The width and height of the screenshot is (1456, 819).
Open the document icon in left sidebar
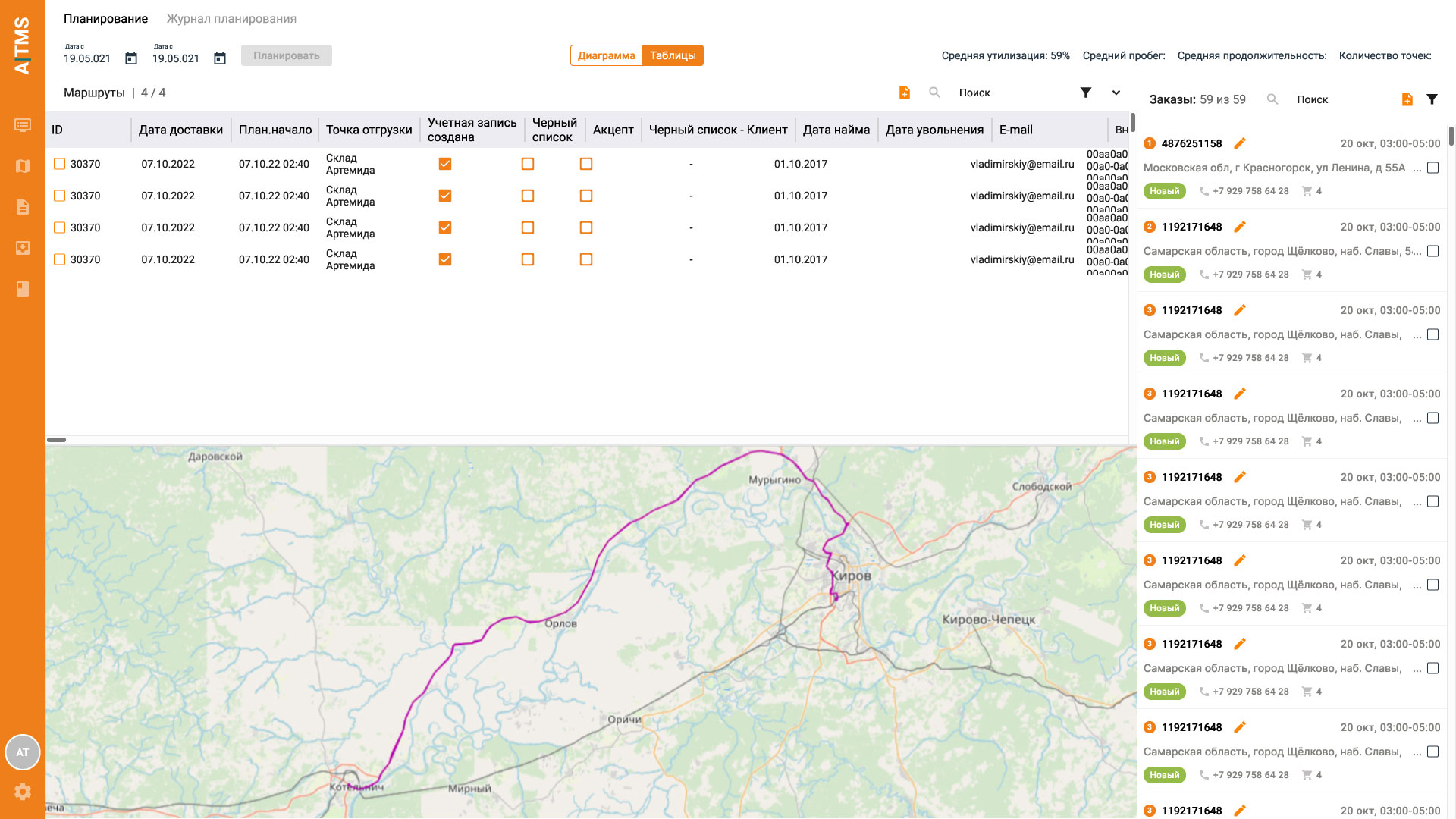point(23,207)
